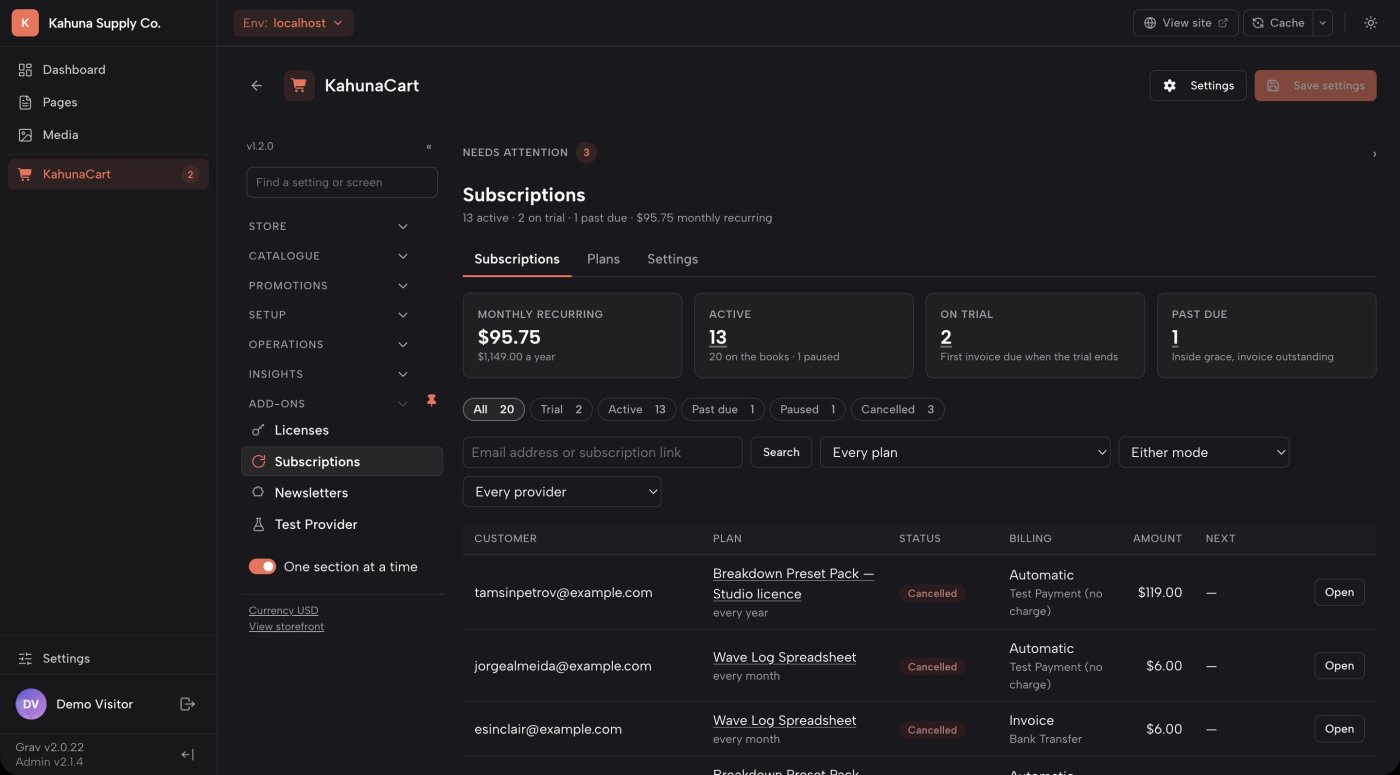The height and width of the screenshot is (775, 1400).
Task: Open admin Settings at the sidebar bottom
Action: tap(108, 658)
